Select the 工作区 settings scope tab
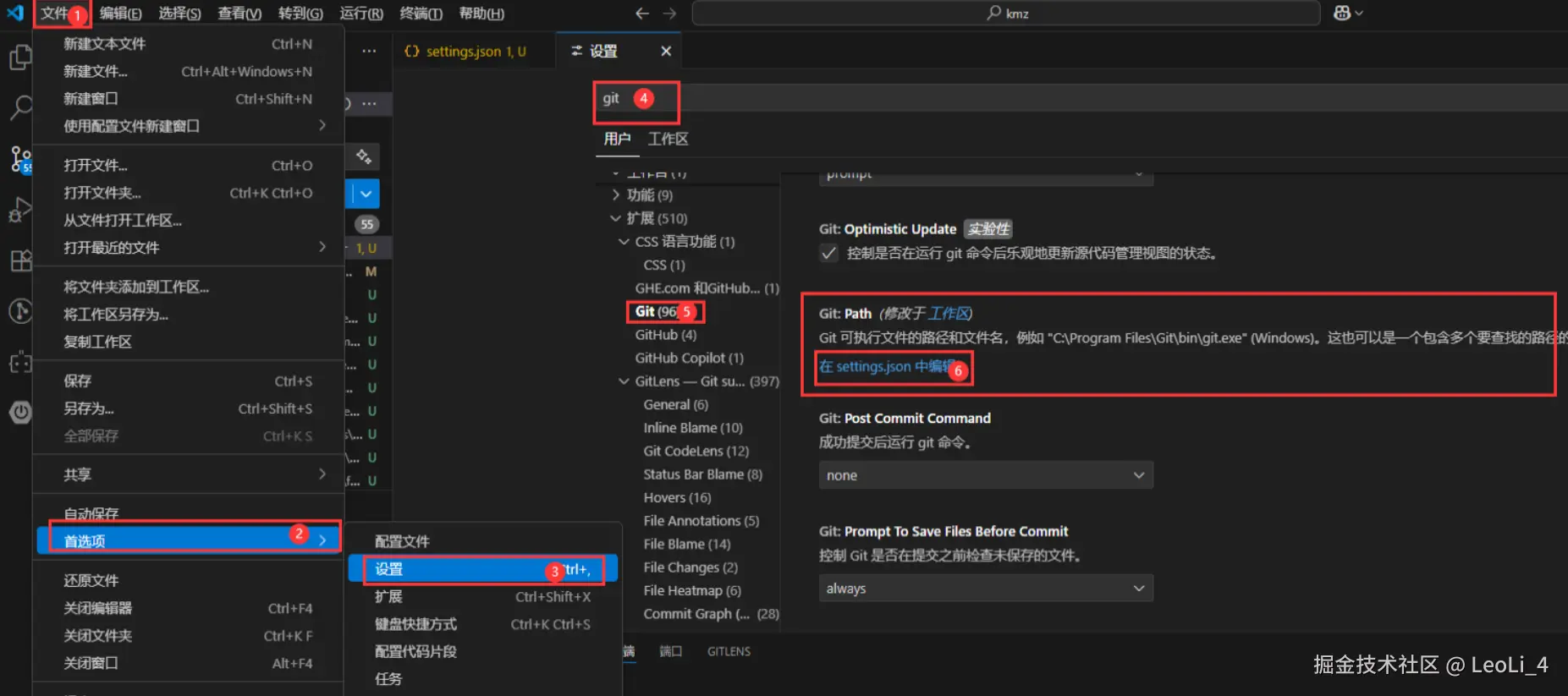This screenshot has width=1568, height=696. pyautogui.click(x=668, y=139)
